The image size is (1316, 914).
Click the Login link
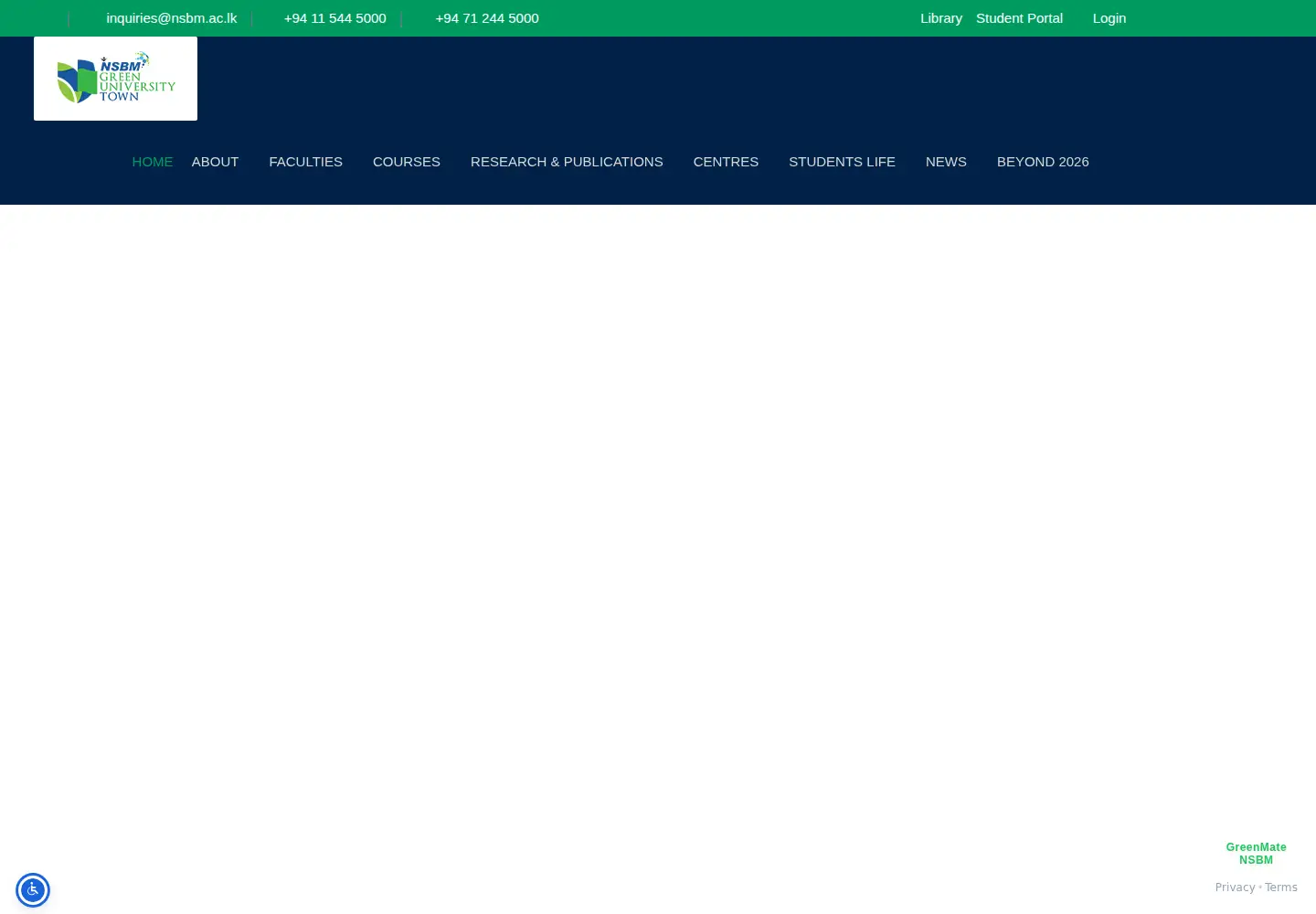1109,18
